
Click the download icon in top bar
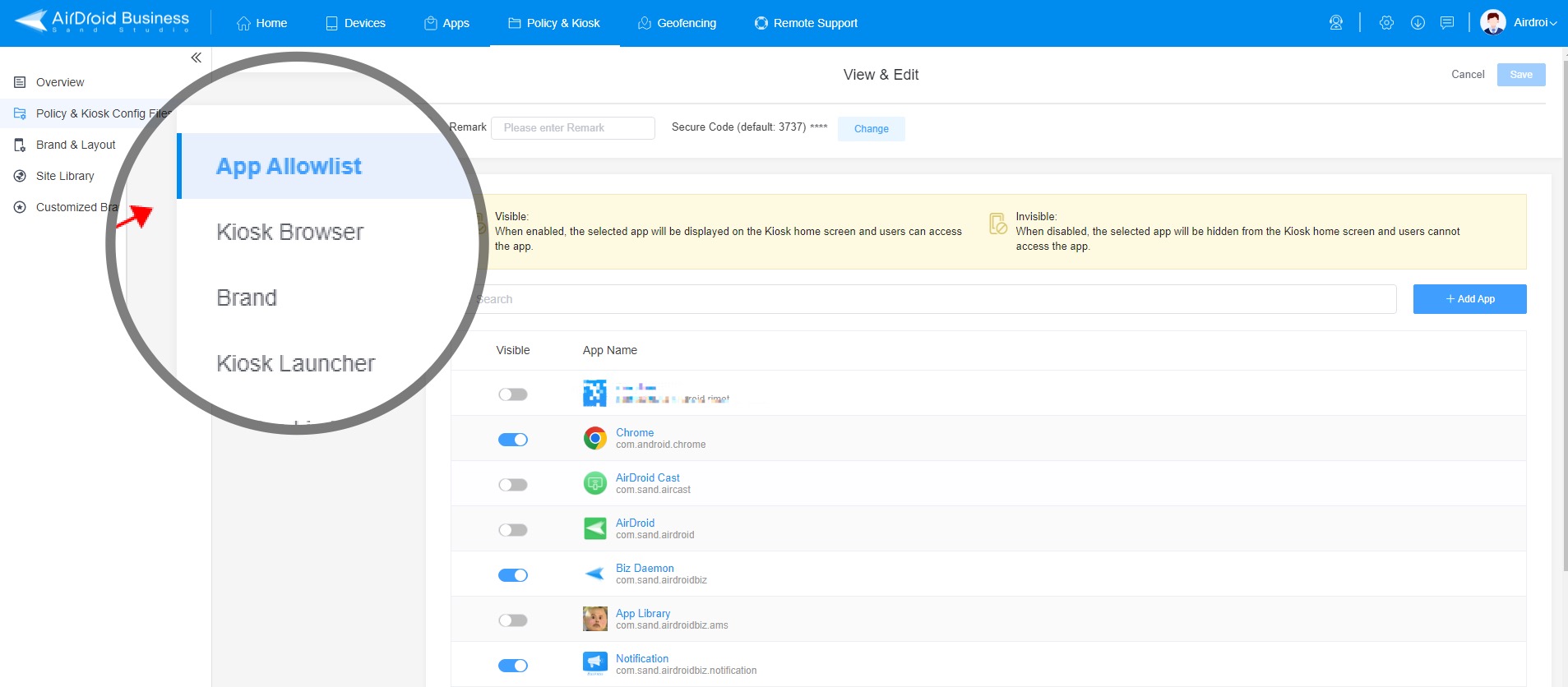1418,23
